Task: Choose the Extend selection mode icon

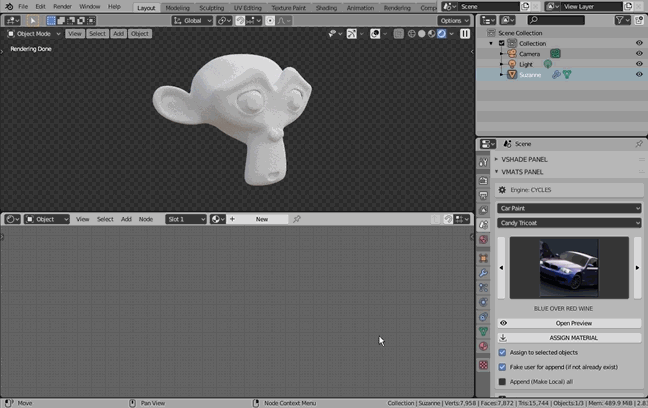Action: tap(61, 21)
